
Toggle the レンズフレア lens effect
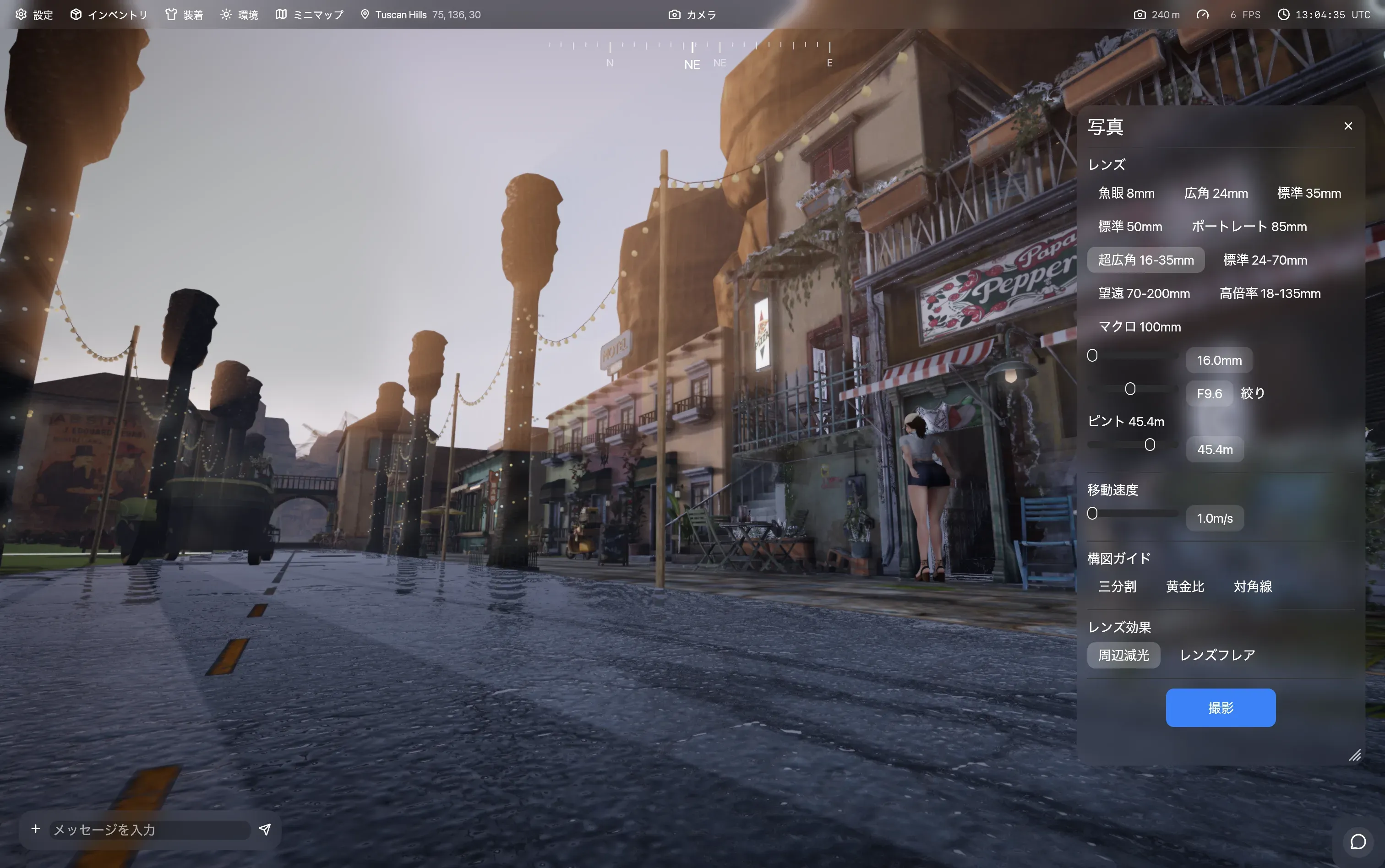[1217, 655]
